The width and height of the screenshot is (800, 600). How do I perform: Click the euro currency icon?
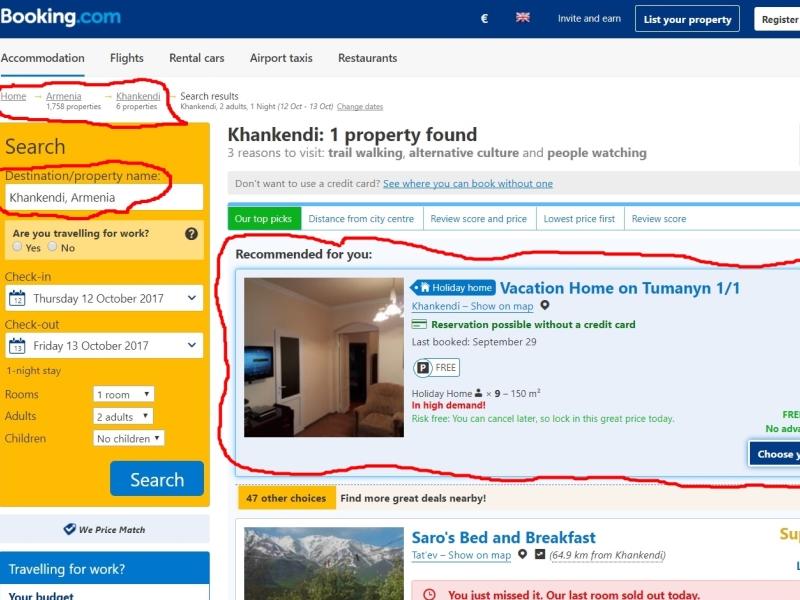[484, 19]
